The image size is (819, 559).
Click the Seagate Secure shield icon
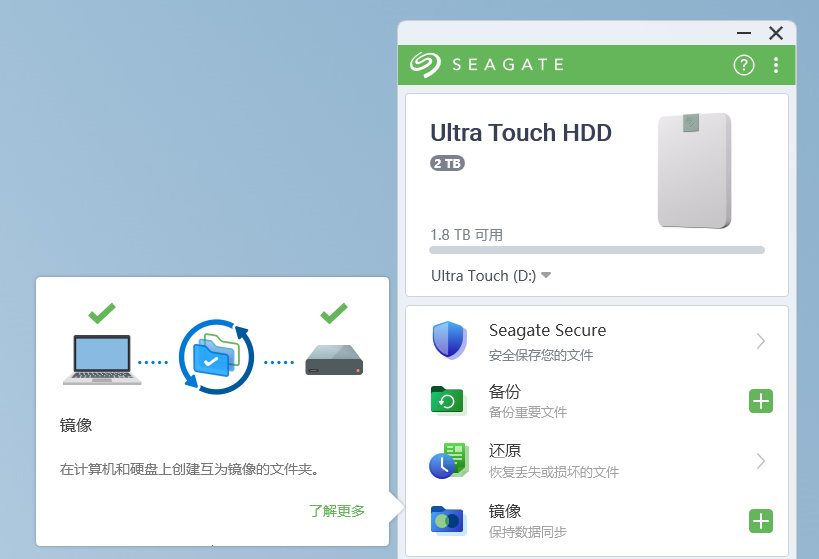tap(449, 340)
